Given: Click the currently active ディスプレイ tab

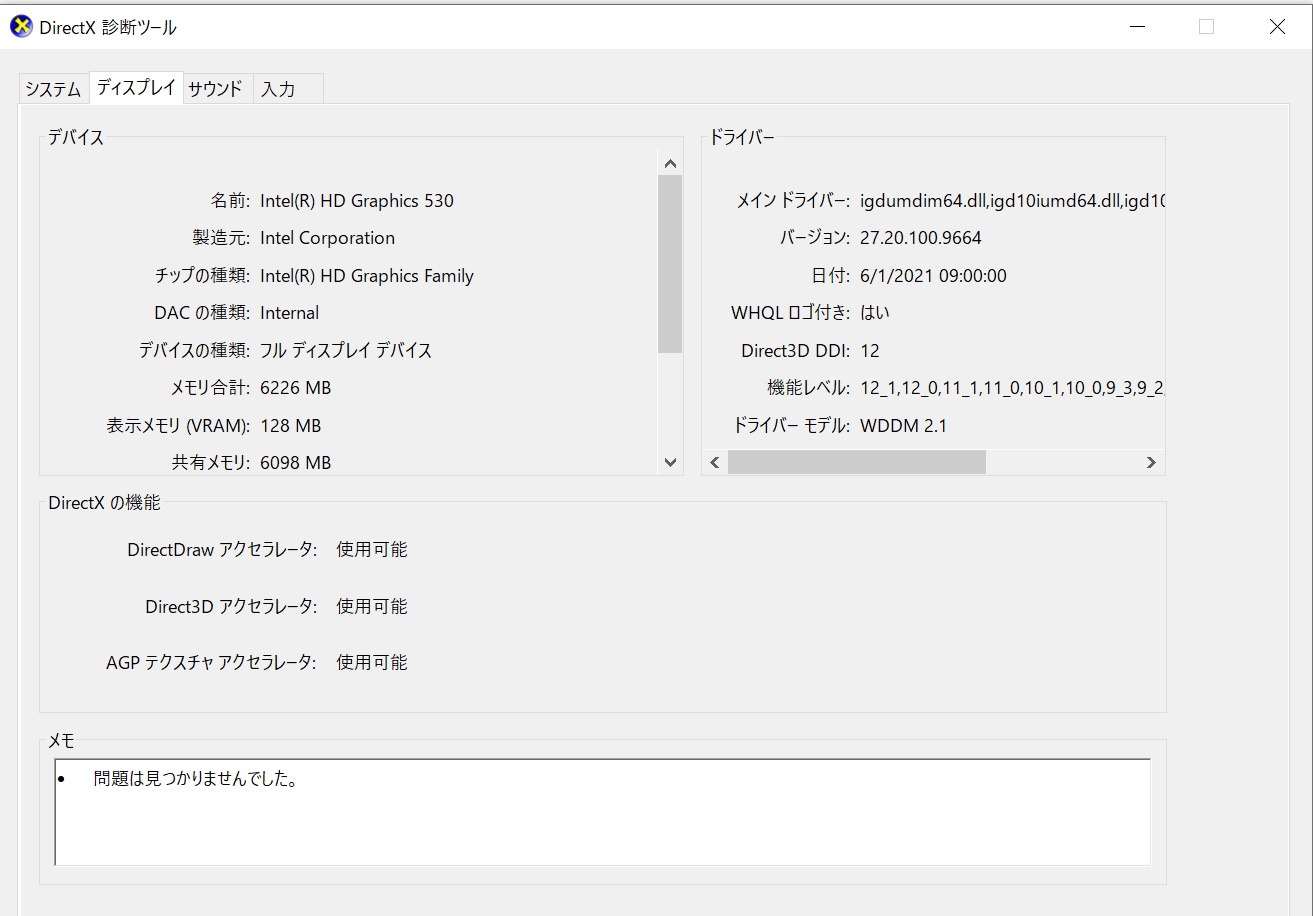Looking at the screenshot, I should tap(136, 87).
